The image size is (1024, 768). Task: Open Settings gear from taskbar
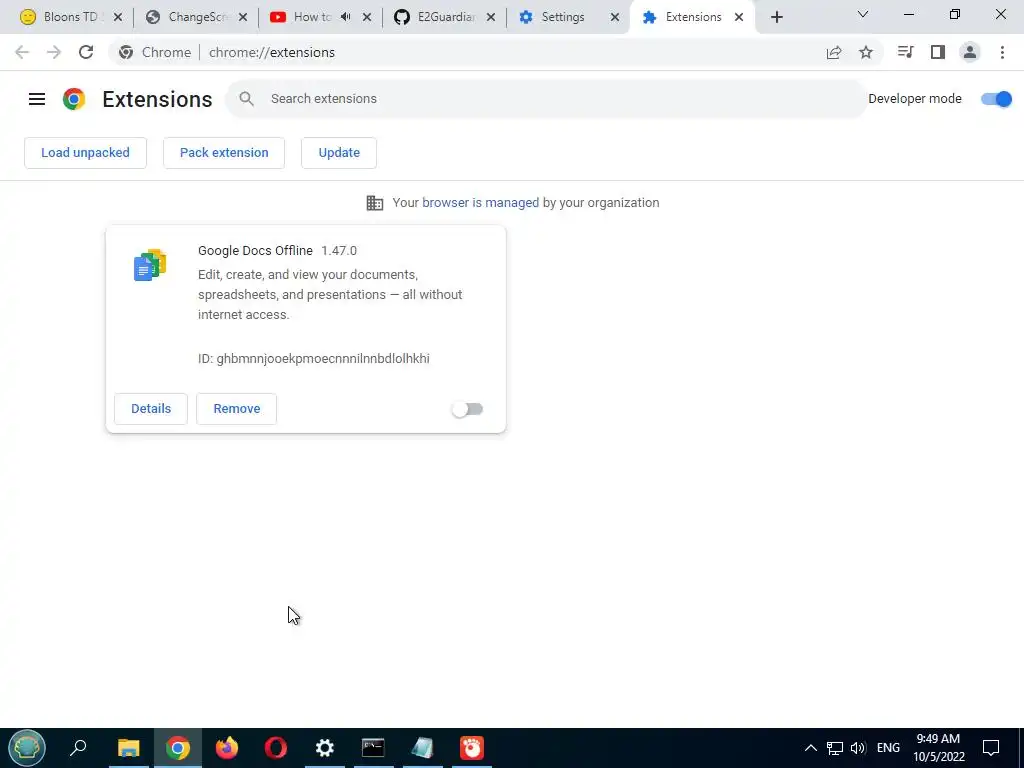(x=325, y=748)
